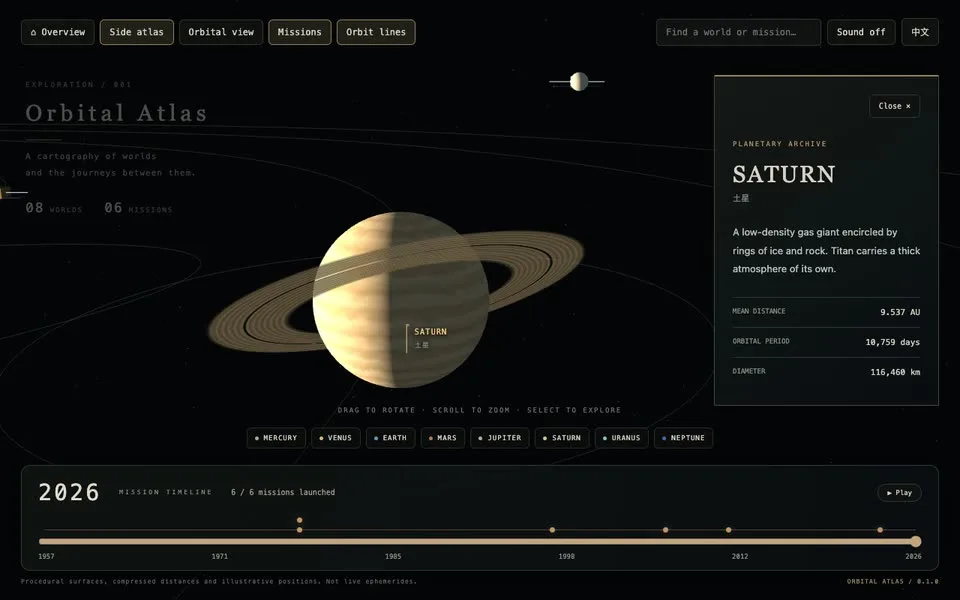Image resolution: width=960 pixels, height=600 pixels.
Task: Click the 1985 timeline year label
Action: (x=393, y=557)
